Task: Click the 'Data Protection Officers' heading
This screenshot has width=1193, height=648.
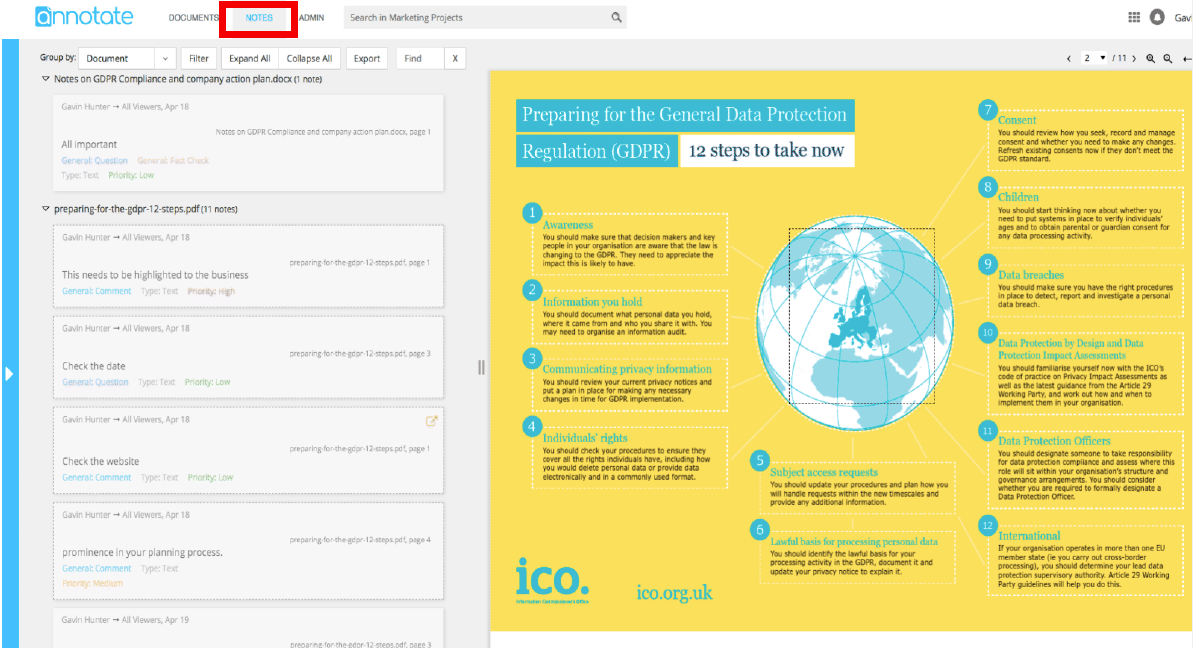Action: tap(1054, 441)
